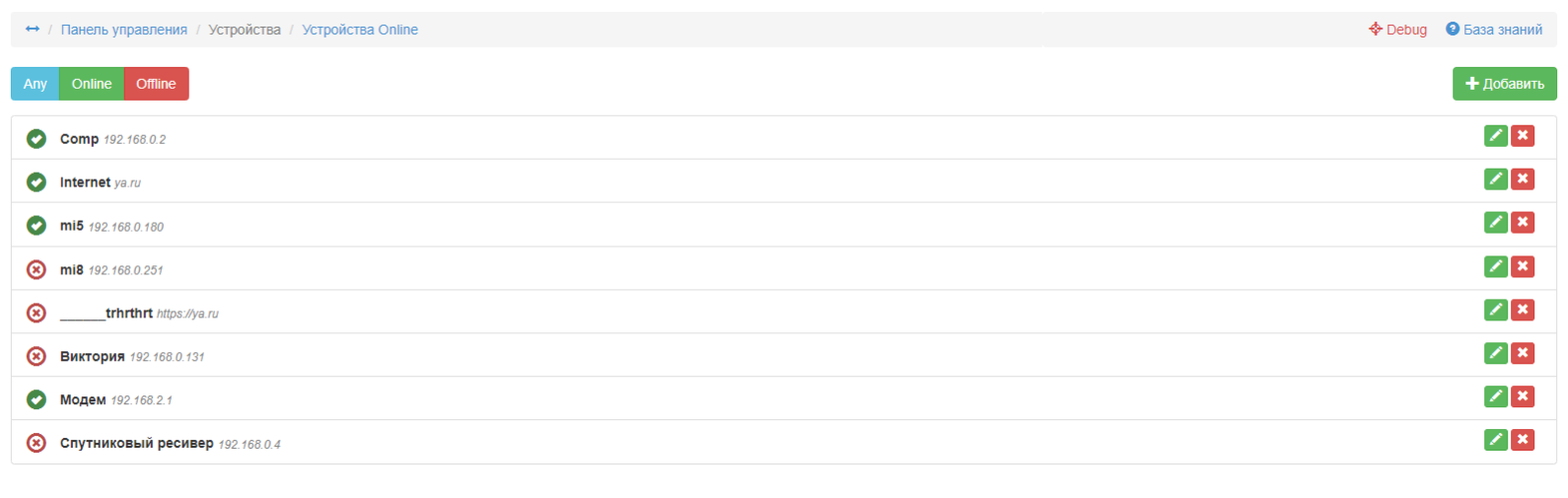Delete the Internet device with red X

point(1523,179)
